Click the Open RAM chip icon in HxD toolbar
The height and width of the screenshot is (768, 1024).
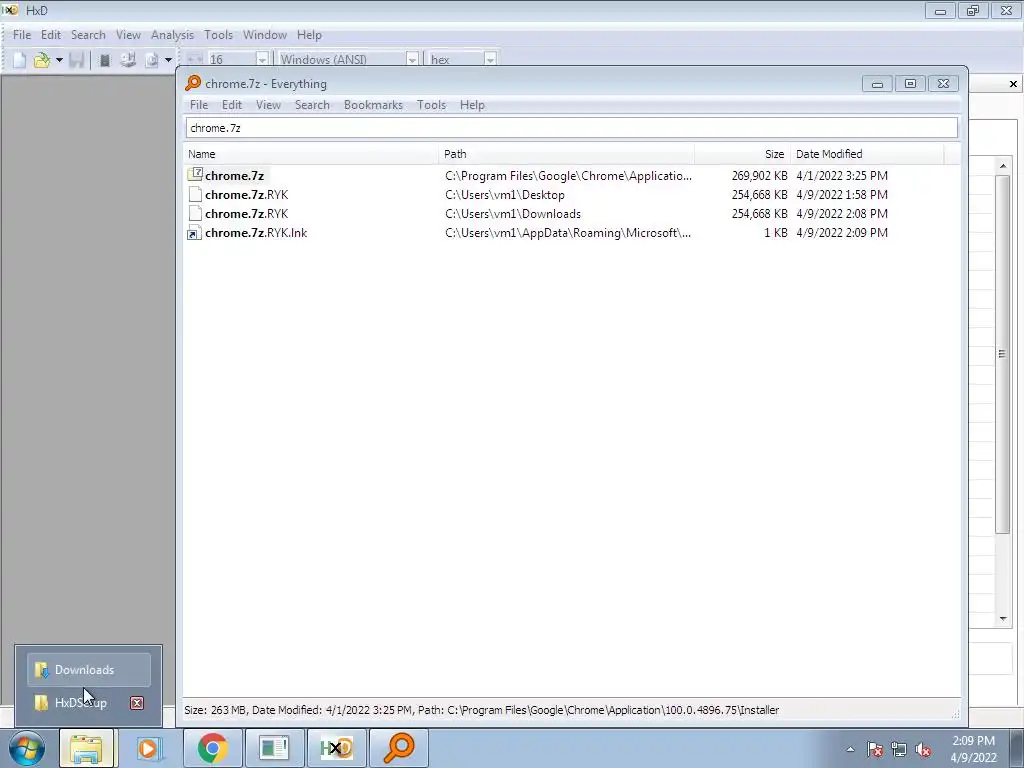(x=104, y=60)
